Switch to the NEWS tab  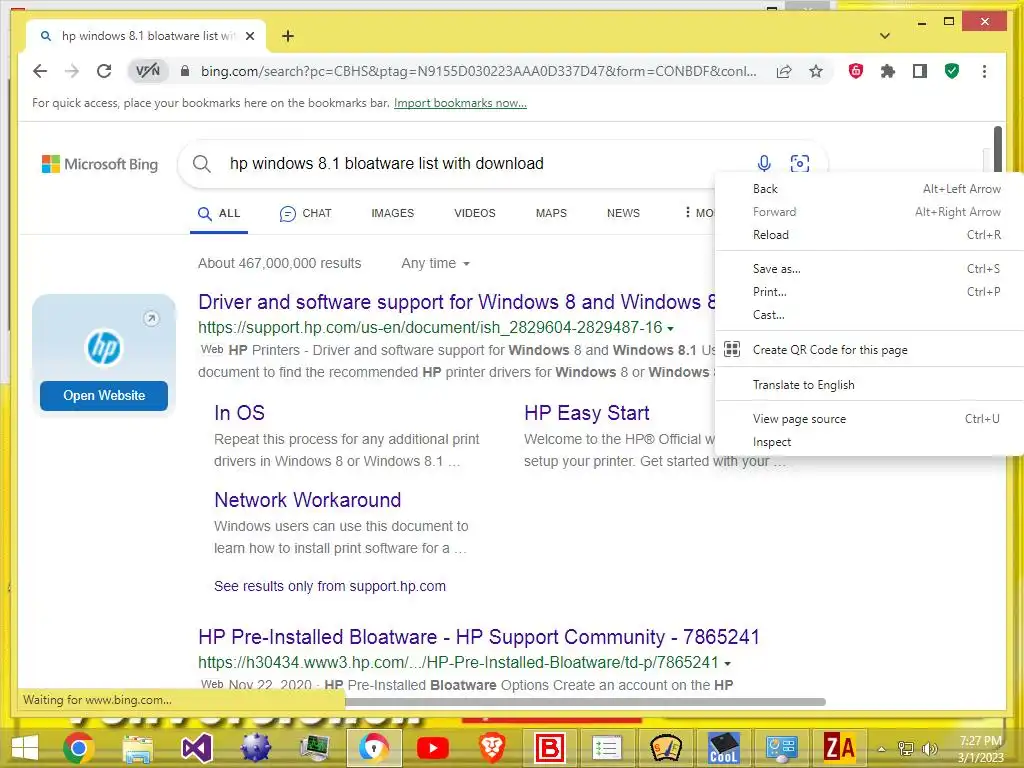[623, 214]
